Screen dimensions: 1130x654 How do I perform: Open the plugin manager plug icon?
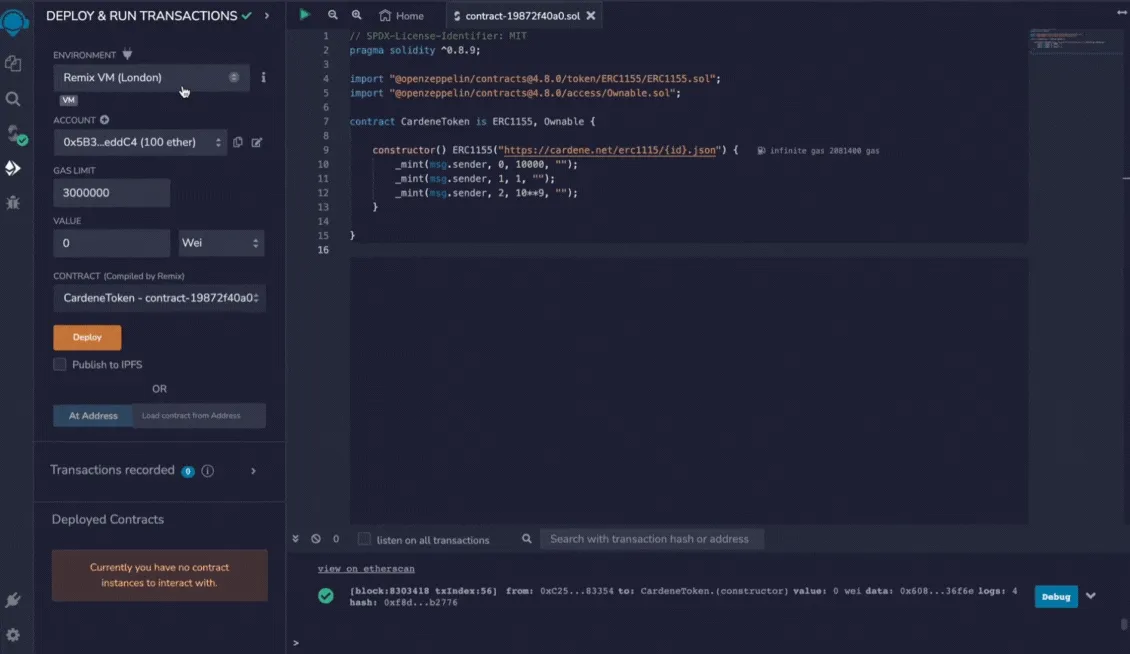tap(13, 600)
